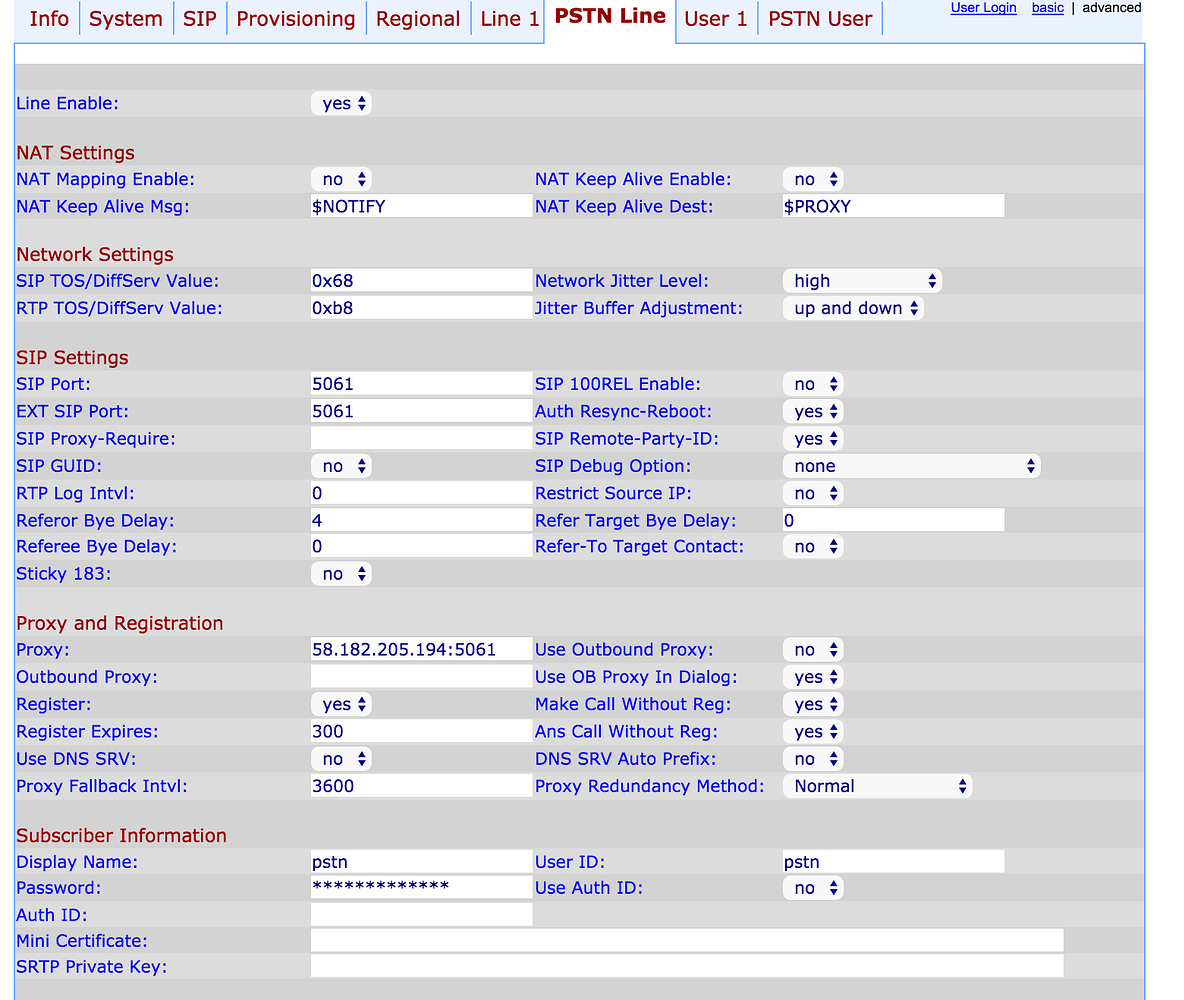Toggle the NAT Mapping Enable selector
The width and height of the screenshot is (1184, 1000).
341,179
